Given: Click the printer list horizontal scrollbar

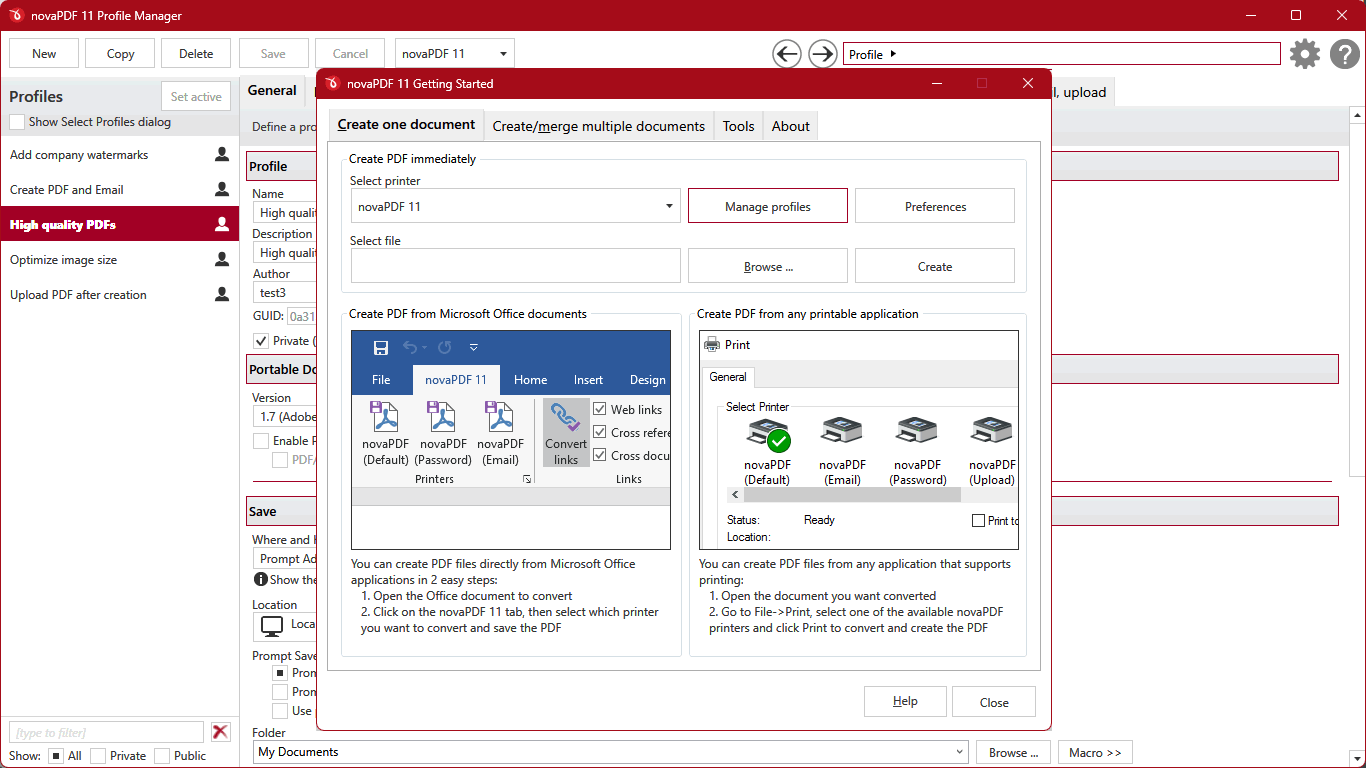Looking at the screenshot, I should pos(852,495).
